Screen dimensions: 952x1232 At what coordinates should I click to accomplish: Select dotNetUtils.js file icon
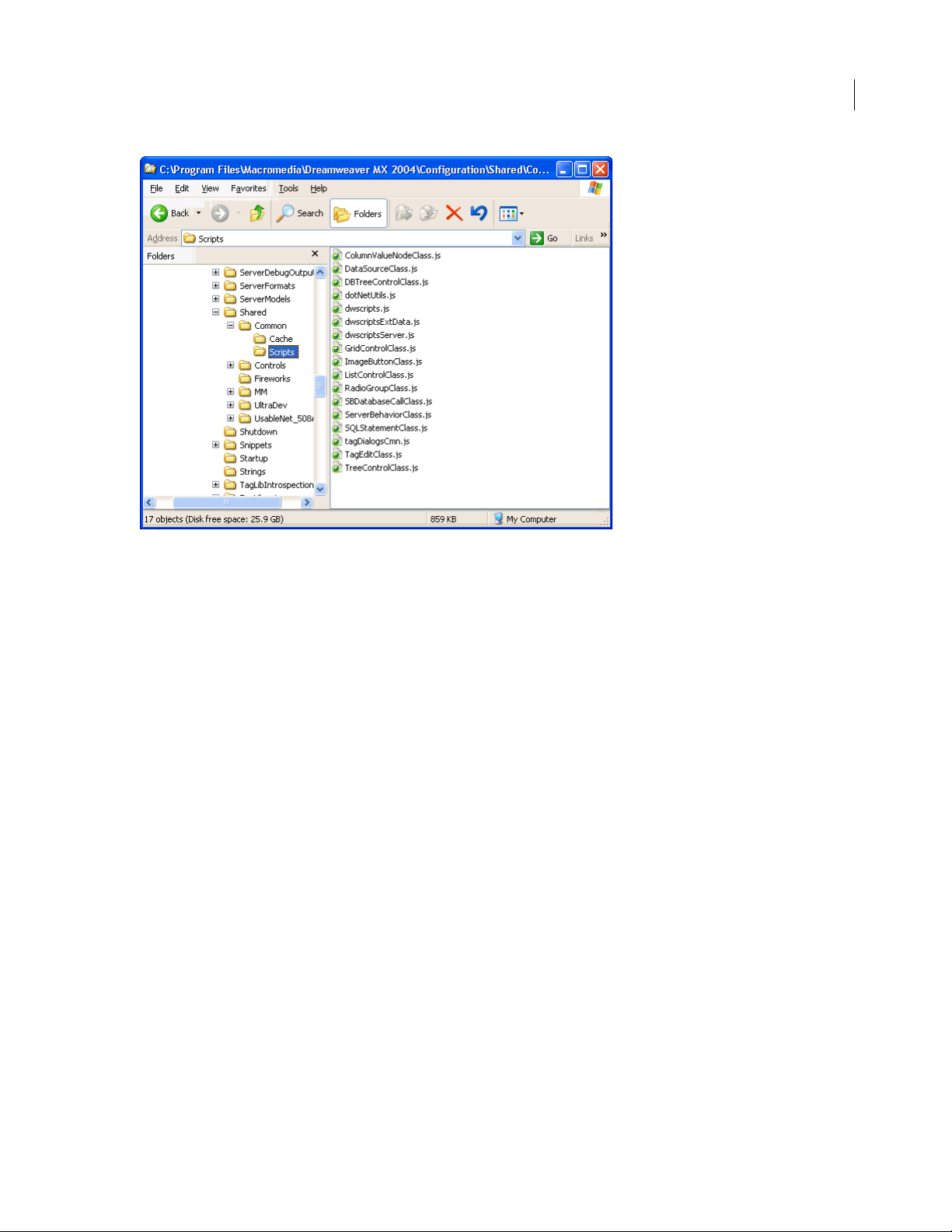[337, 295]
